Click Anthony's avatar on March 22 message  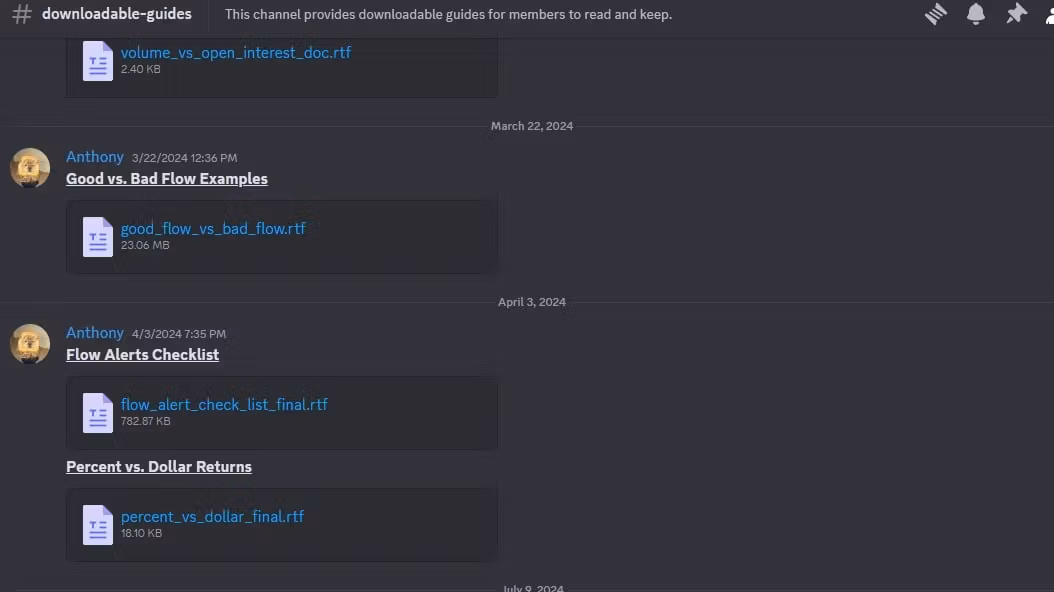(x=30, y=168)
